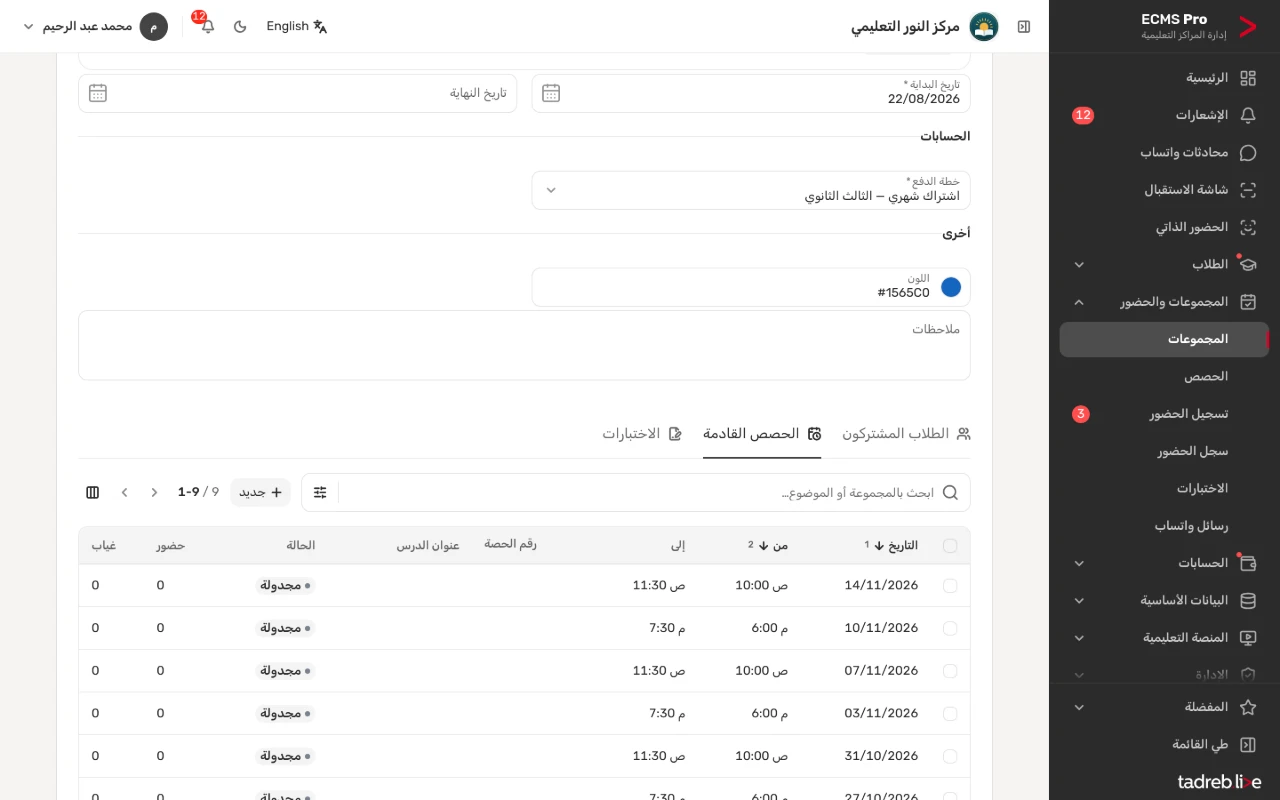Click the search field for group or subject
This screenshot has width=1280, height=800.
pos(655,492)
